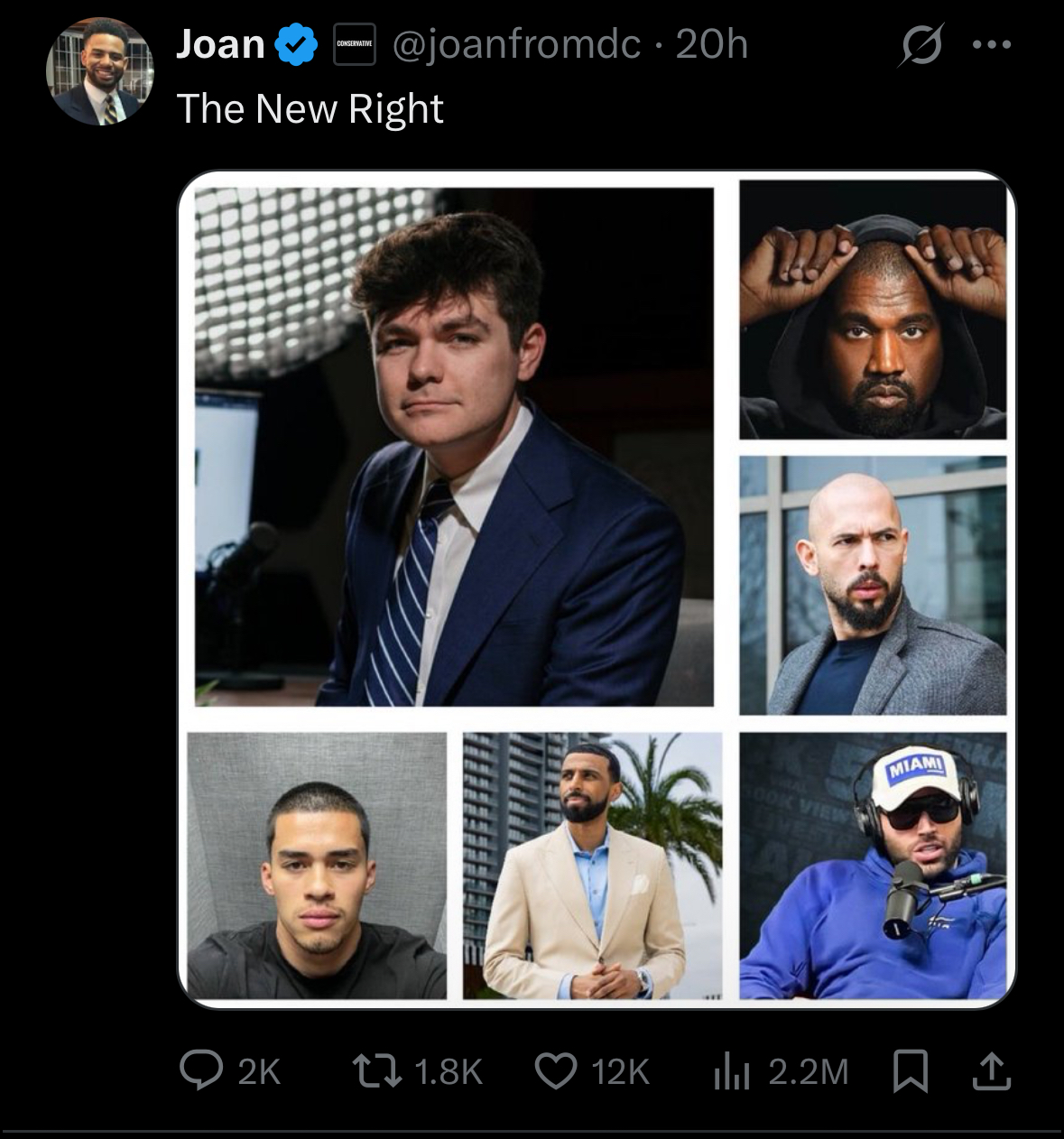This screenshot has height=1139, width=1064.
Task: Open photo of bald man in gray blazer
Action: tap(872, 585)
